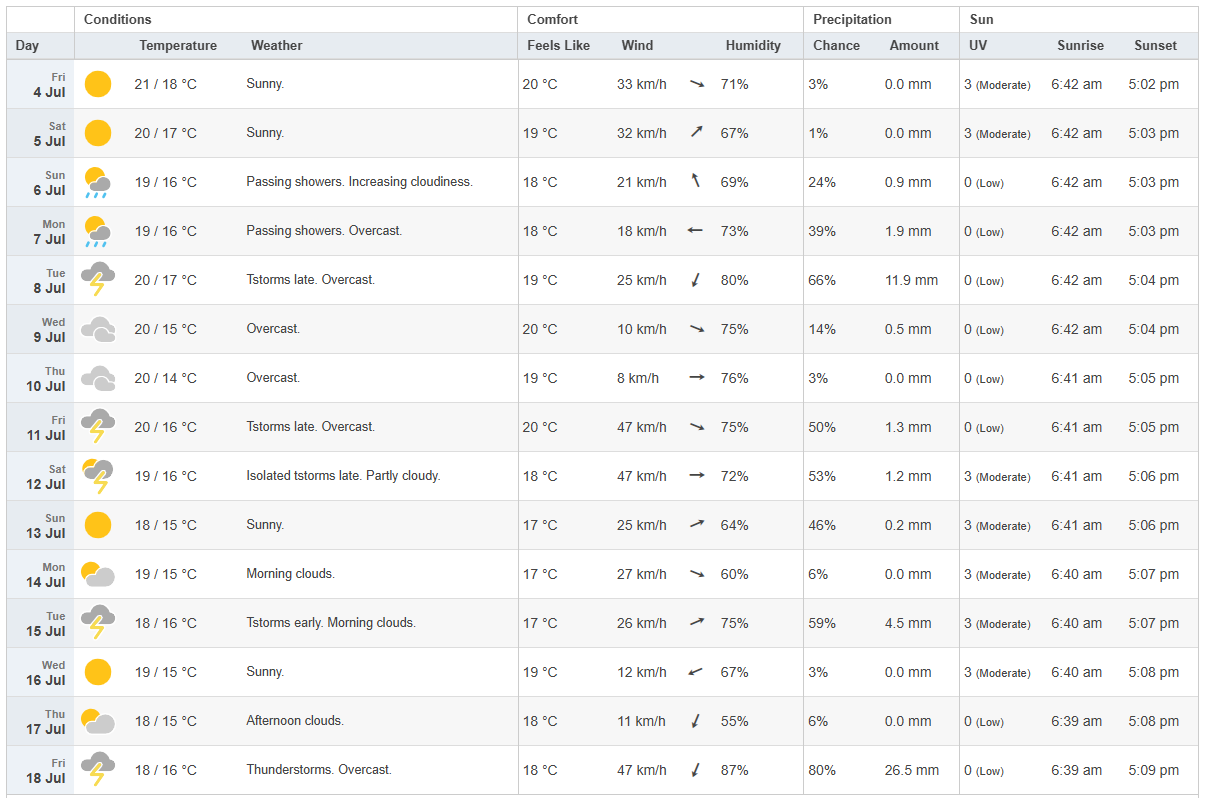Click the overcast cloud icon for Wed 9 Jul
This screenshot has width=1206, height=798.
pyautogui.click(x=98, y=329)
